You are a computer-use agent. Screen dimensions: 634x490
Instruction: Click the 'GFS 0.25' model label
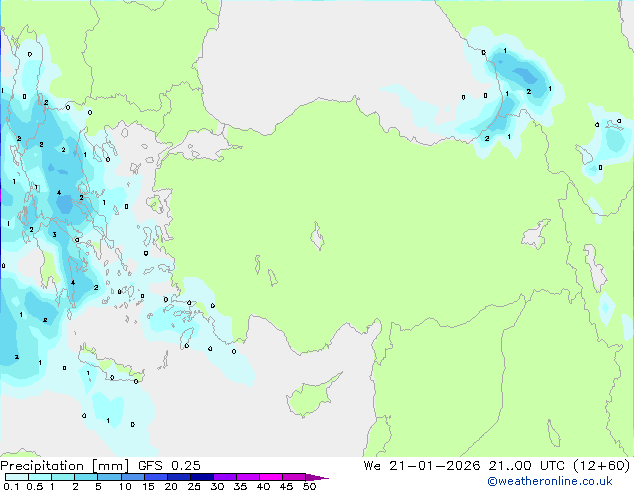tap(169, 466)
